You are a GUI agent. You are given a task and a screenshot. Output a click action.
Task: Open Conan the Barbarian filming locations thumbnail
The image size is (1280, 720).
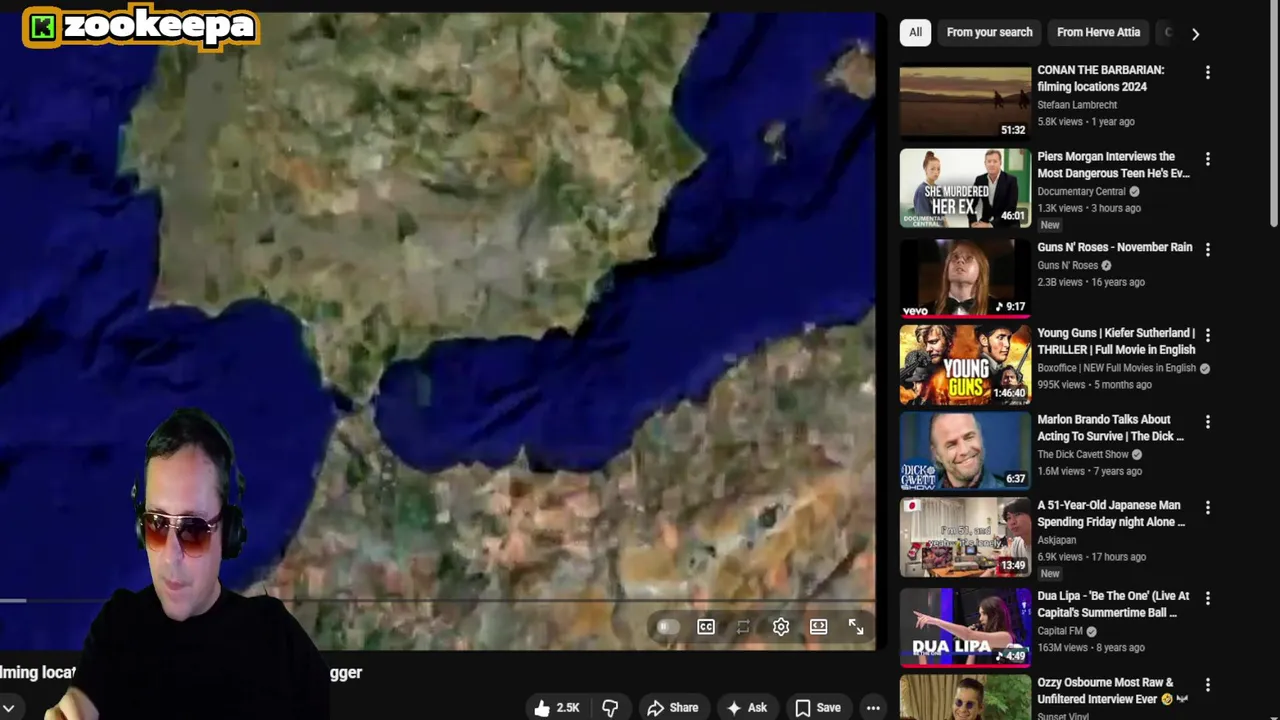pos(965,102)
